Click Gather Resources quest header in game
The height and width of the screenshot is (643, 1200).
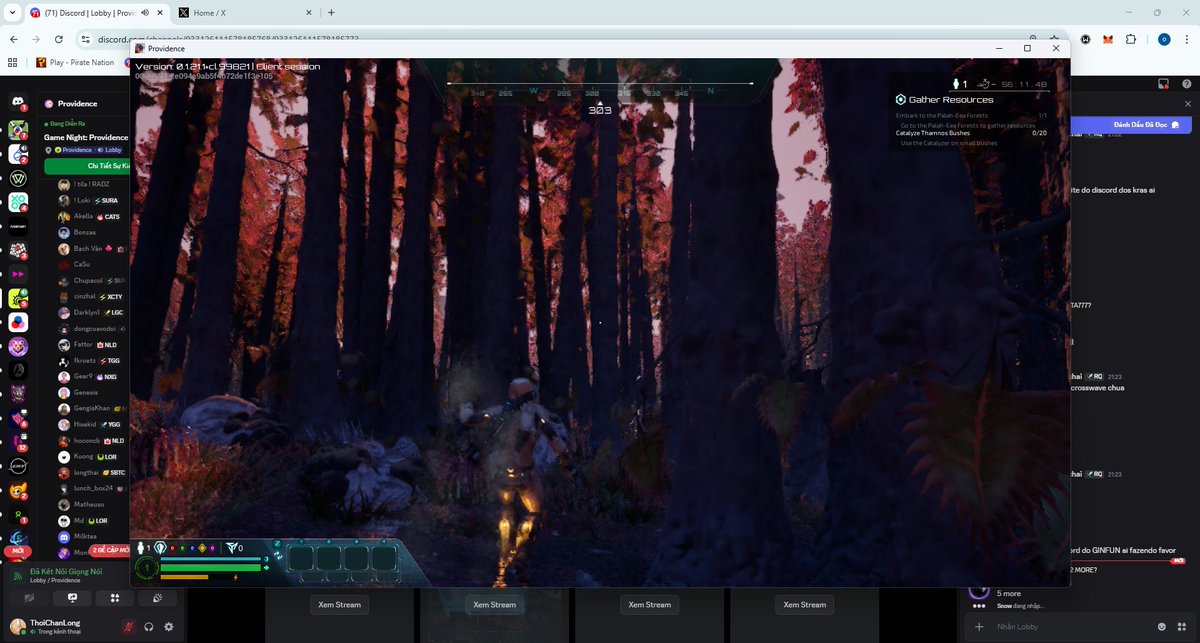click(x=944, y=99)
